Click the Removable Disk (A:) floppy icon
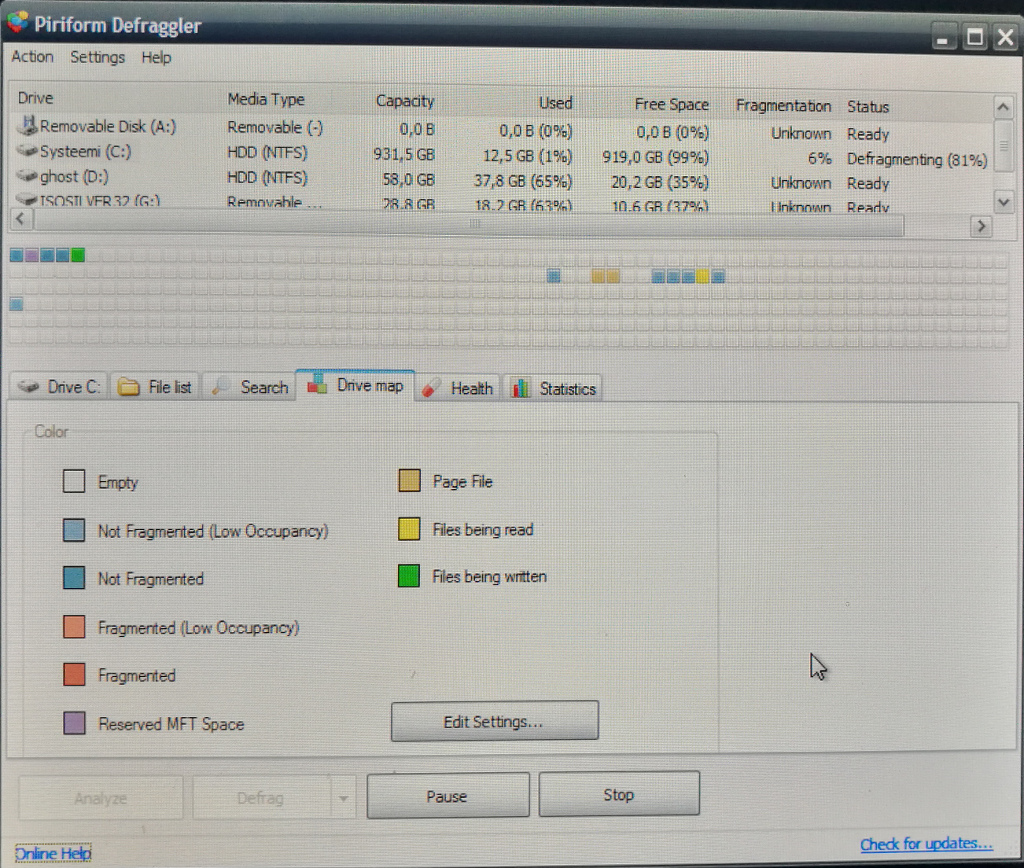Viewport: 1024px width, 868px height. (27, 125)
